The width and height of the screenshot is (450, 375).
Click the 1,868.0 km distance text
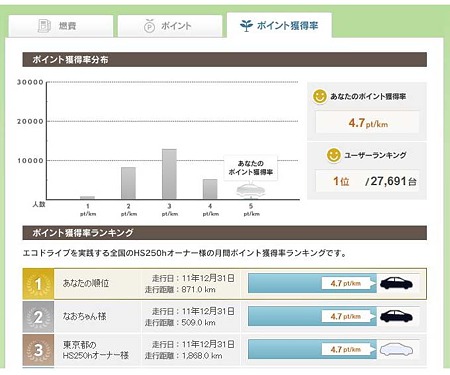click(202, 355)
